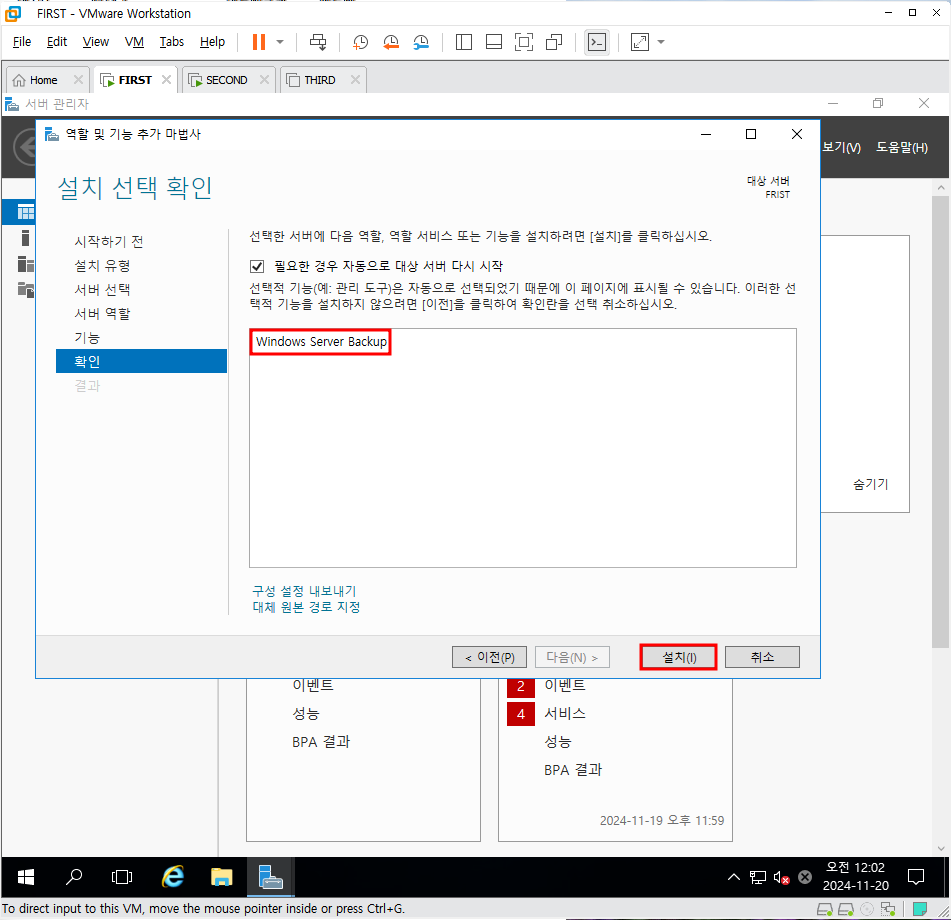The image size is (951, 920).
Task: Open the Windows Start menu
Action: [25, 877]
